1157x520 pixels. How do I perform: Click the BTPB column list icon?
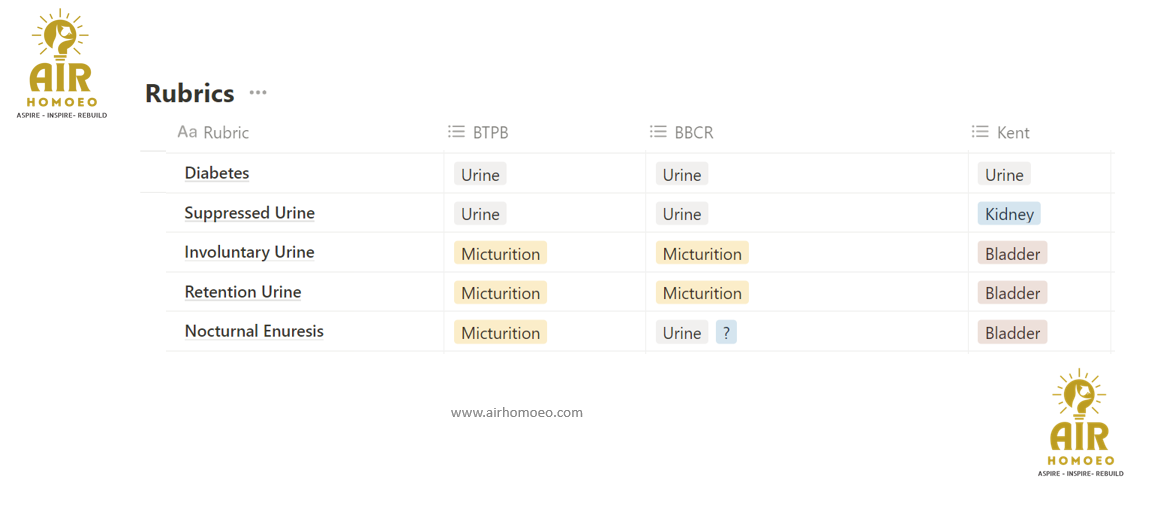(457, 132)
